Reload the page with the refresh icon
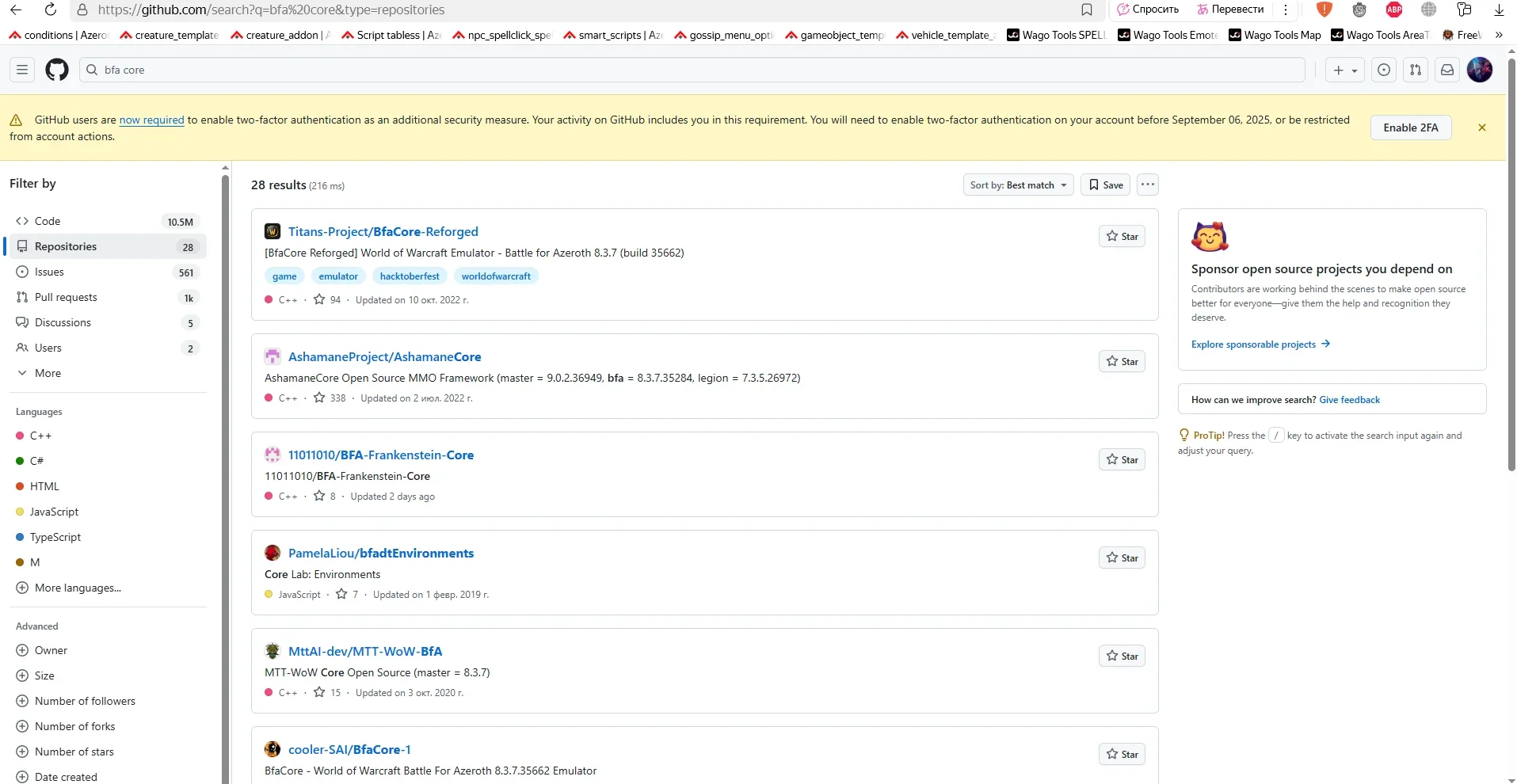This screenshot has height=784, width=1517. (x=50, y=10)
